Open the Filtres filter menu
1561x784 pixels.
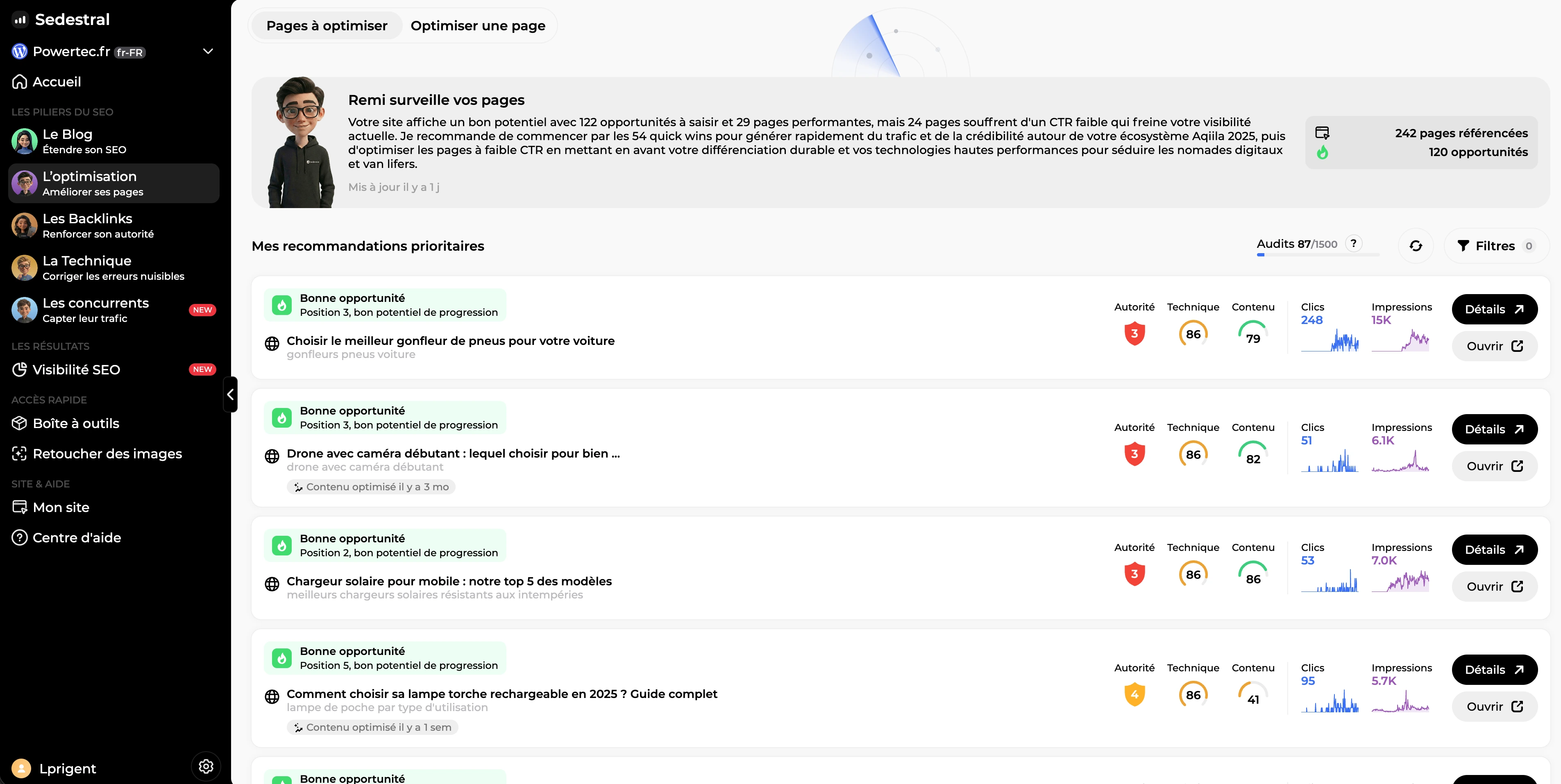[x=1495, y=246]
